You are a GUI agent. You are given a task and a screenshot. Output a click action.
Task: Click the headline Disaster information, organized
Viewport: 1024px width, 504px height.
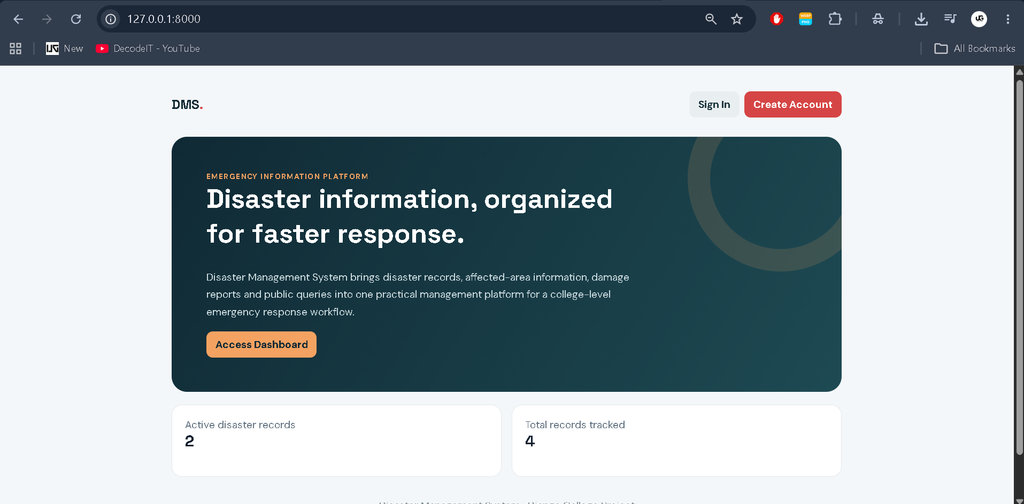click(409, 199)
